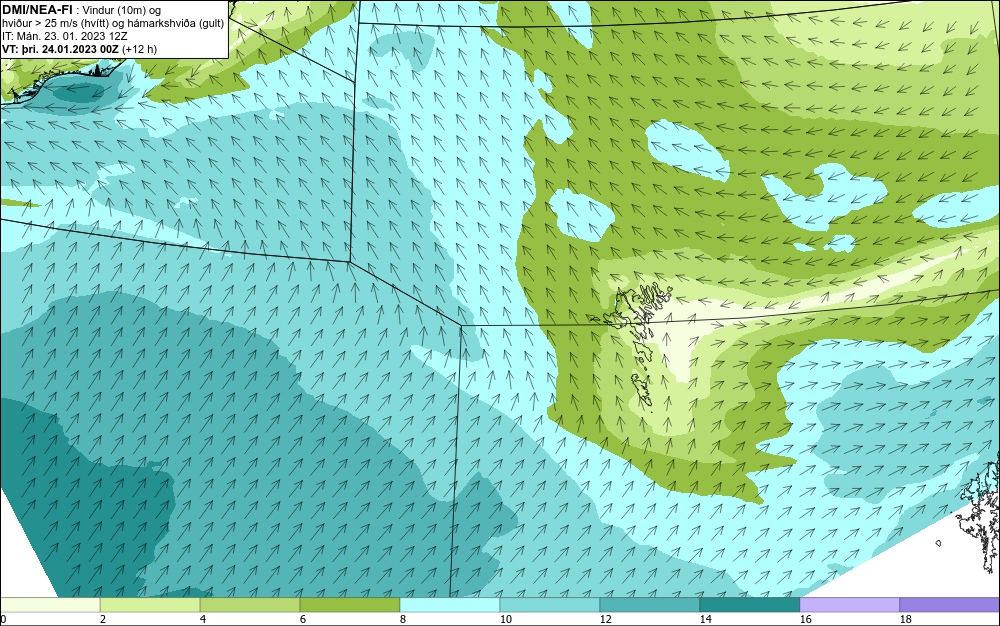The width and height of the screenshot is (1000, 626).
Task: Click the 14–16 m/s dark teal legend swatch
Action: [x=750, y=604]
